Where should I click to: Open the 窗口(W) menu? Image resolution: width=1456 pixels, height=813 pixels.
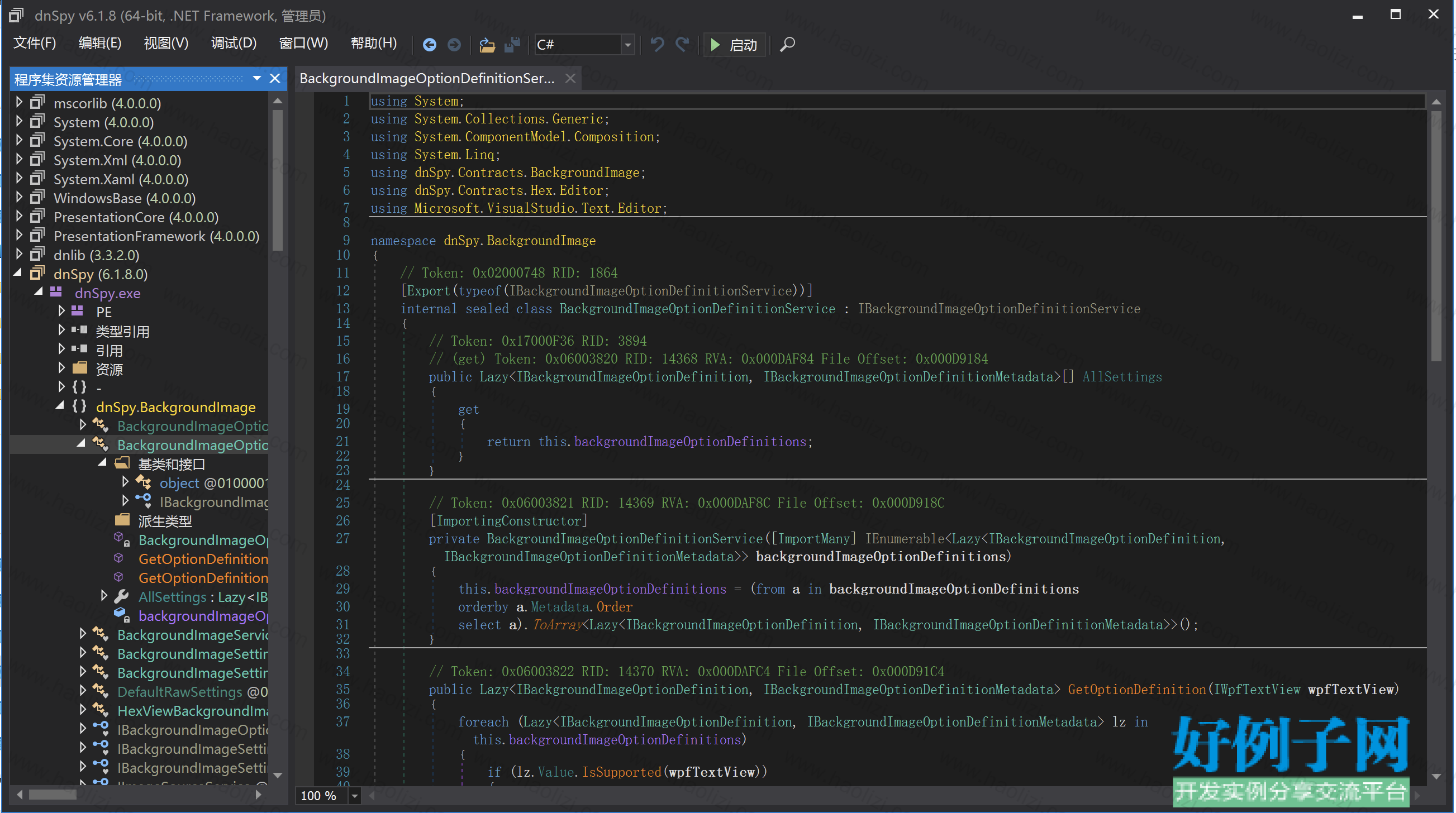coord(303,43)
